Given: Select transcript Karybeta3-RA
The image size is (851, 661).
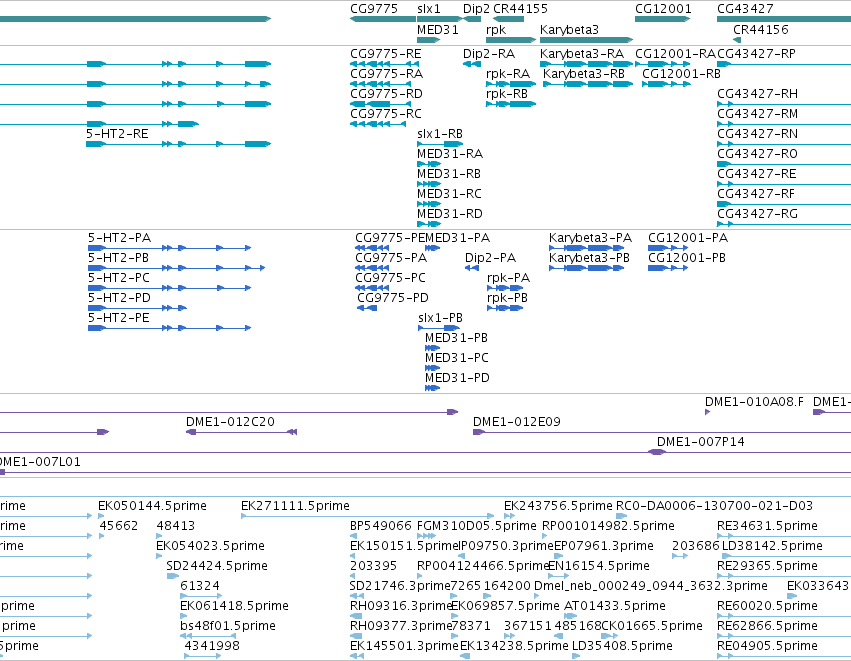Looking at the screenshot, I should (582, 54).
